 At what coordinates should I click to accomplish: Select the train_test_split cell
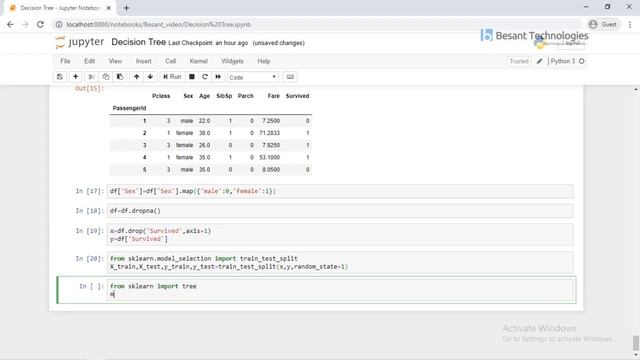coord(340,262)
